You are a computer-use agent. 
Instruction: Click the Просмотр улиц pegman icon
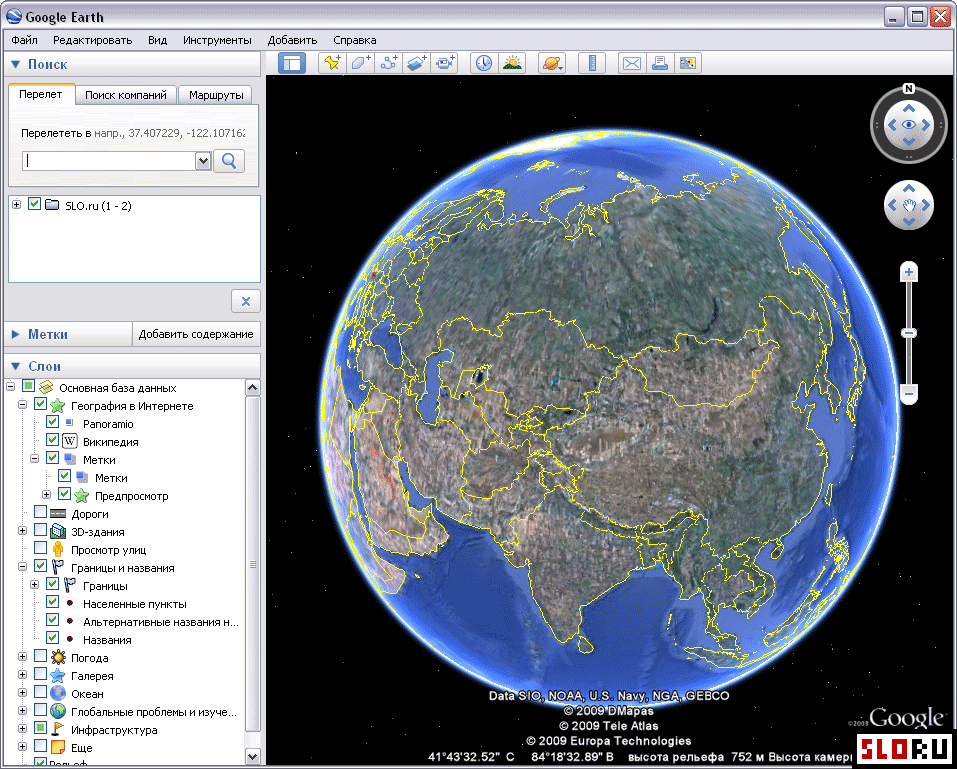(58, 549)
